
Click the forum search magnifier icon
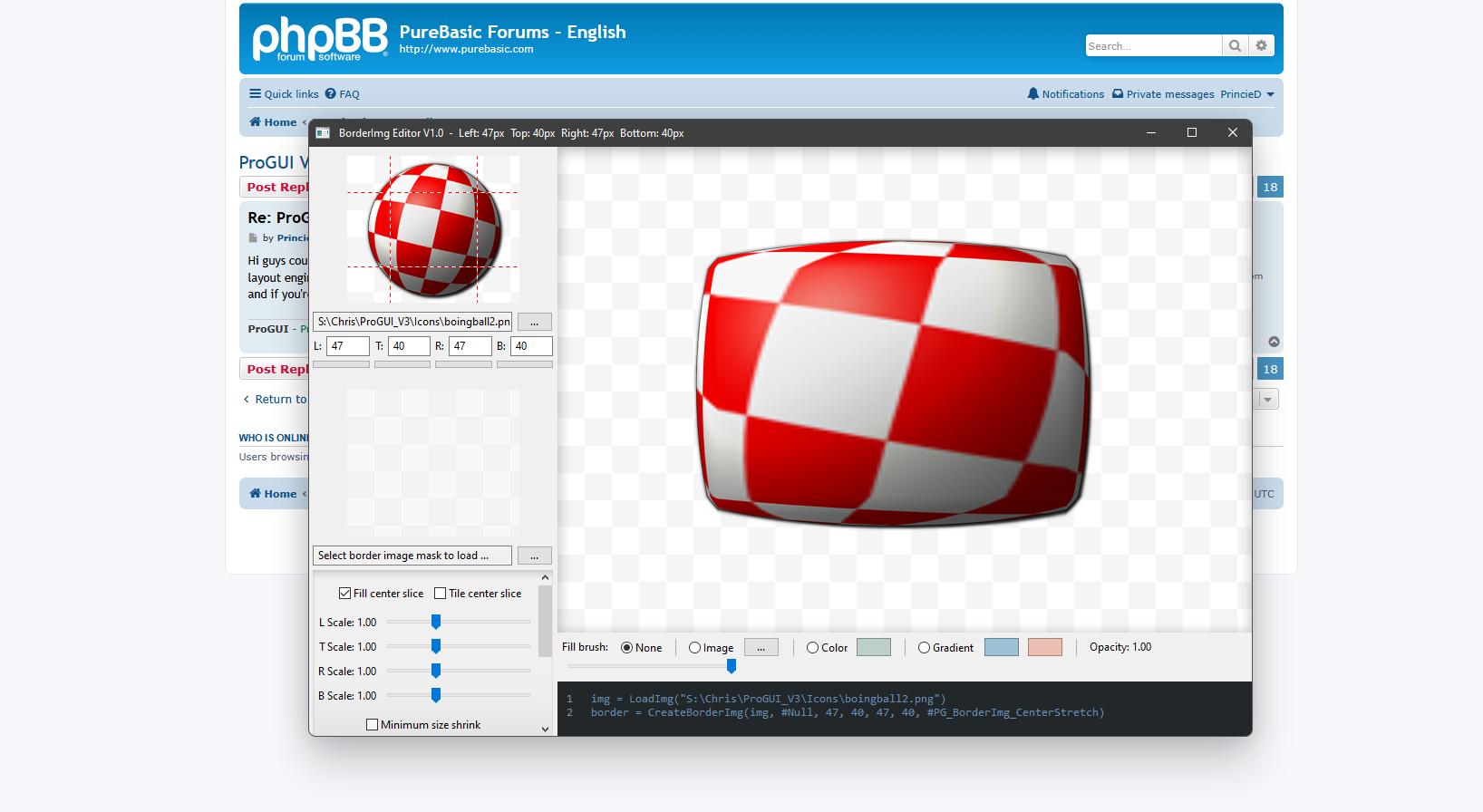[1235, 45]
